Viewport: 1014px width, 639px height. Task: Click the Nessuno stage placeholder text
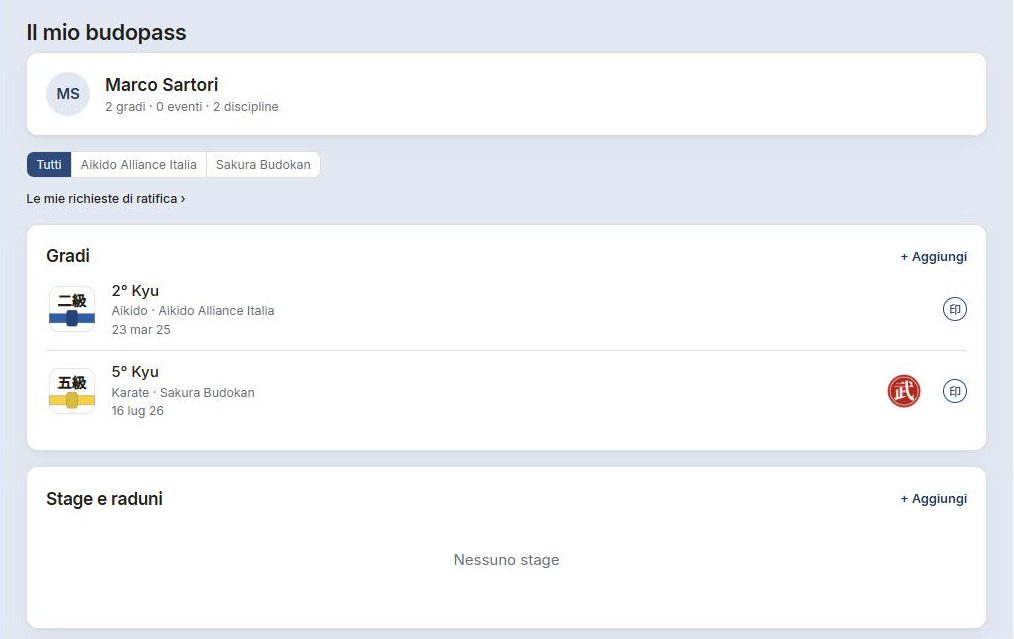pos(506,559)
